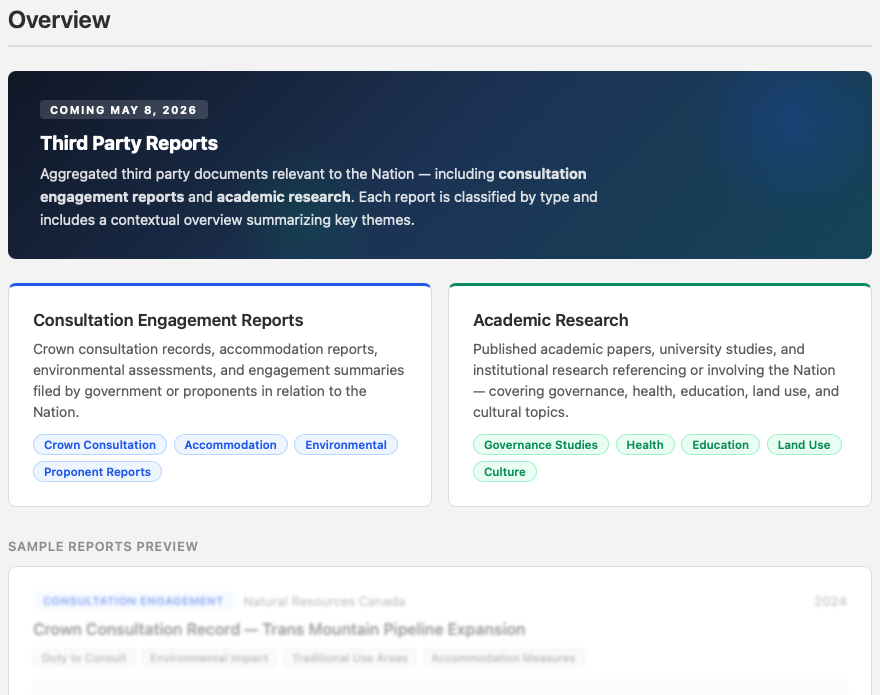Select the Proponent Reports filter chip

click(x=97, y=471)
